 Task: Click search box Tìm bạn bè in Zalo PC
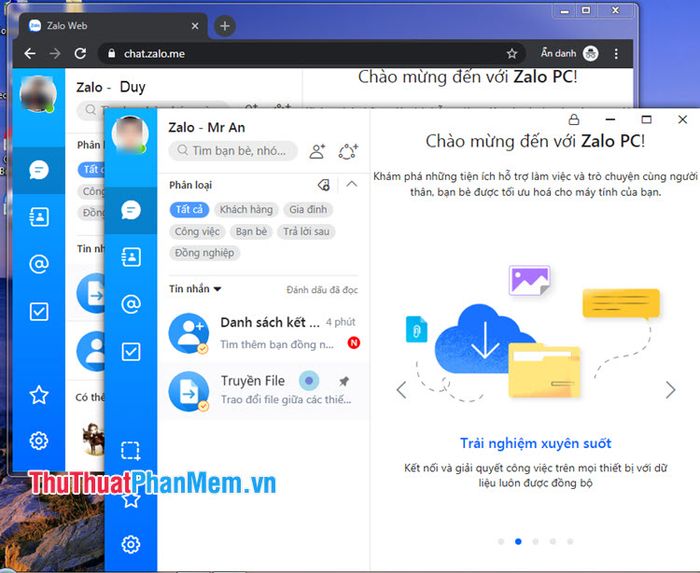click(233, 150)
